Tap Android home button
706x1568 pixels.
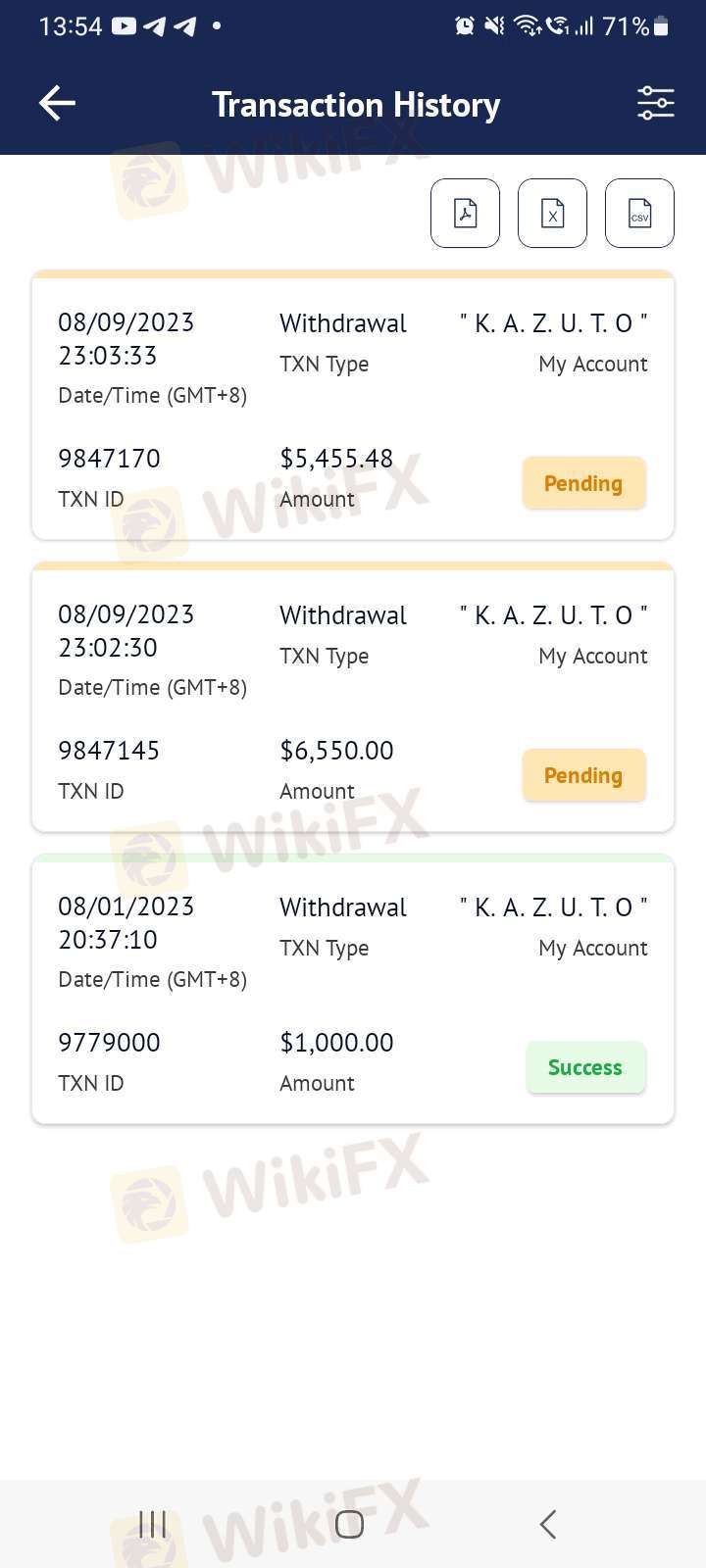[x=349, y=1524]
